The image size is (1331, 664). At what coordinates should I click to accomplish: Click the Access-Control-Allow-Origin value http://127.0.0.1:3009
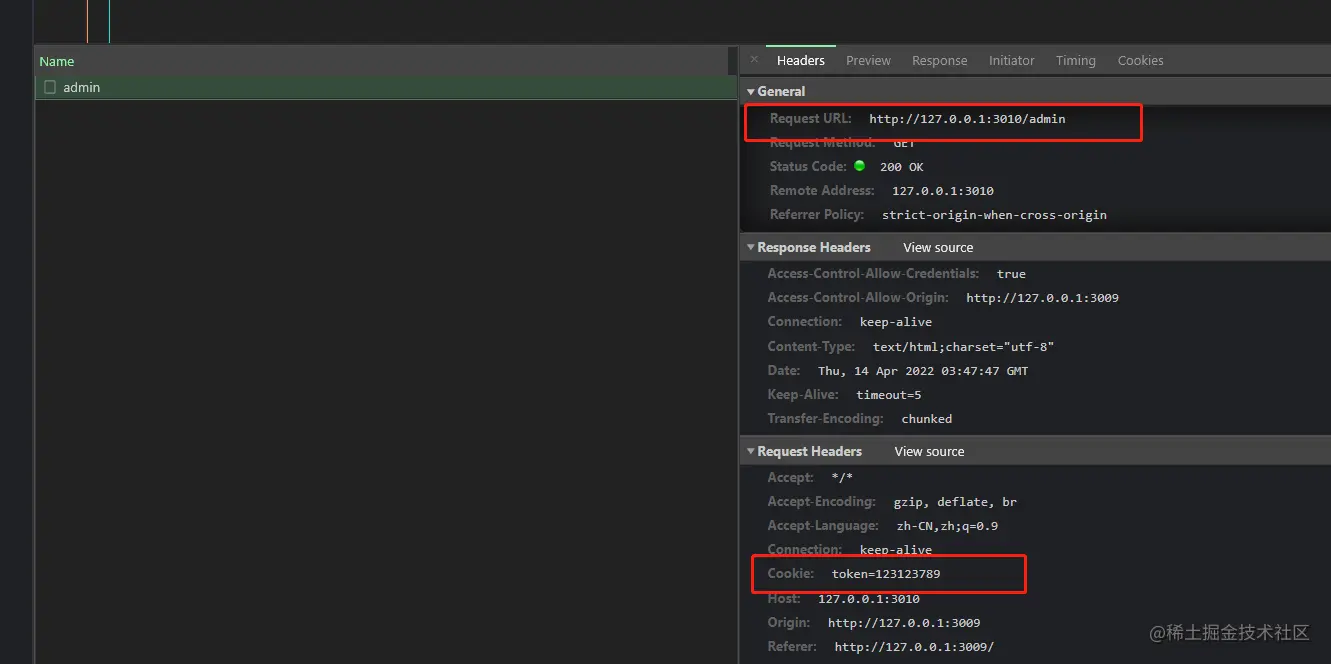click(1042, 298)
